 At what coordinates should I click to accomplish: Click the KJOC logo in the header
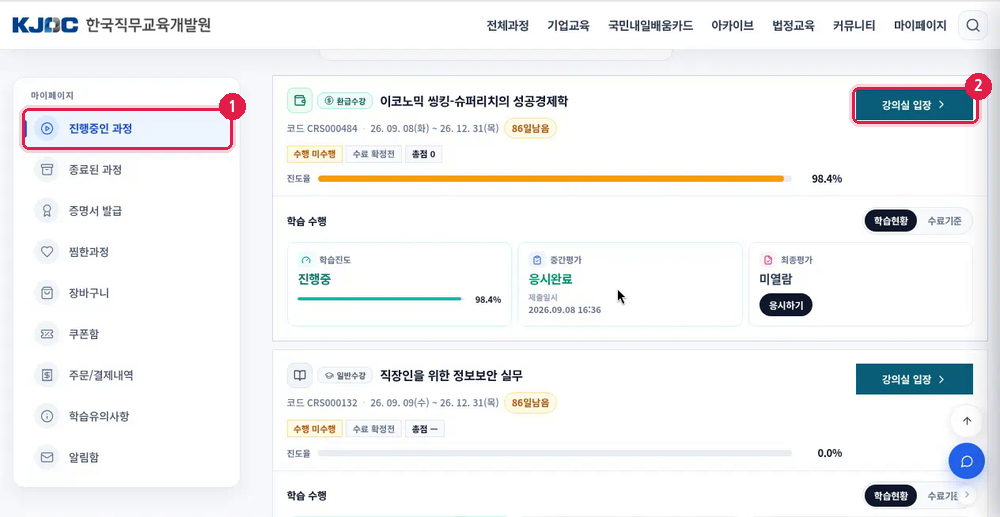pos(45,25)
